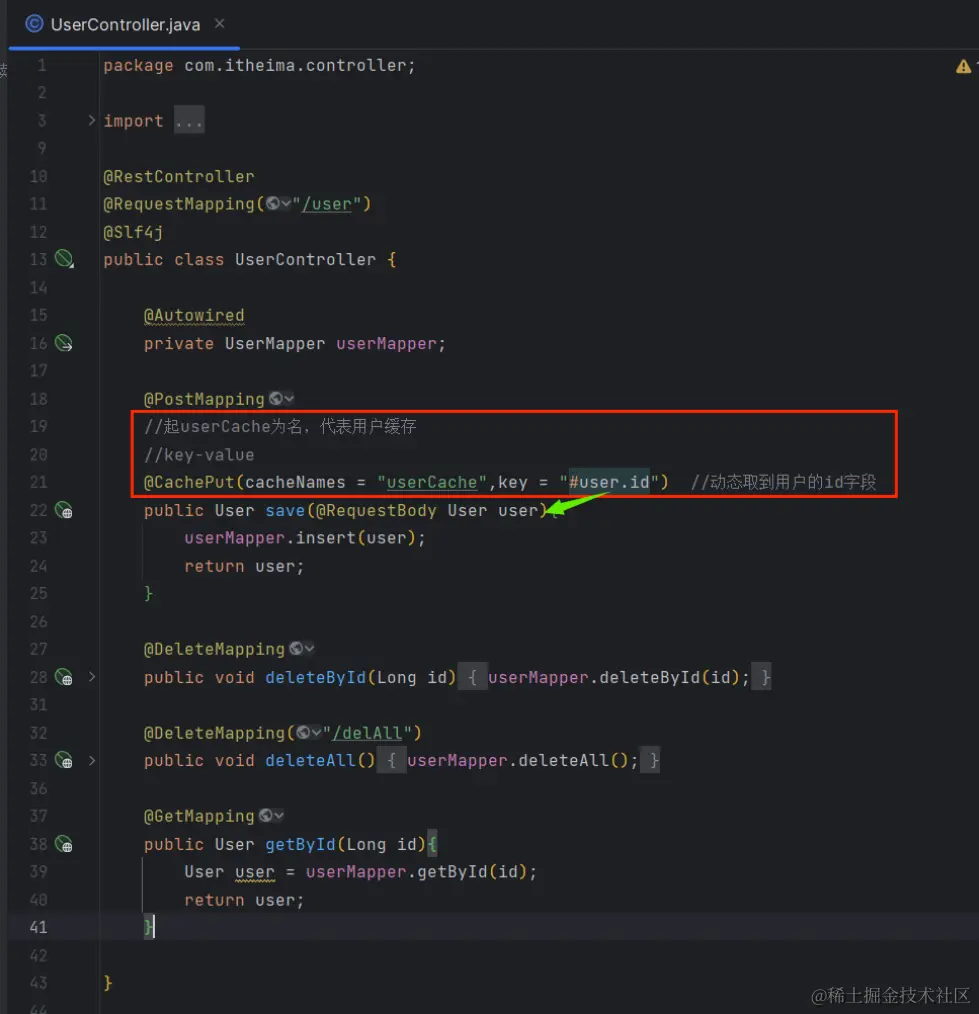979x1014 pixels.
Task: Open the globe dropdown inside @DeleteMapping /delAll
Action: point(308,733)
